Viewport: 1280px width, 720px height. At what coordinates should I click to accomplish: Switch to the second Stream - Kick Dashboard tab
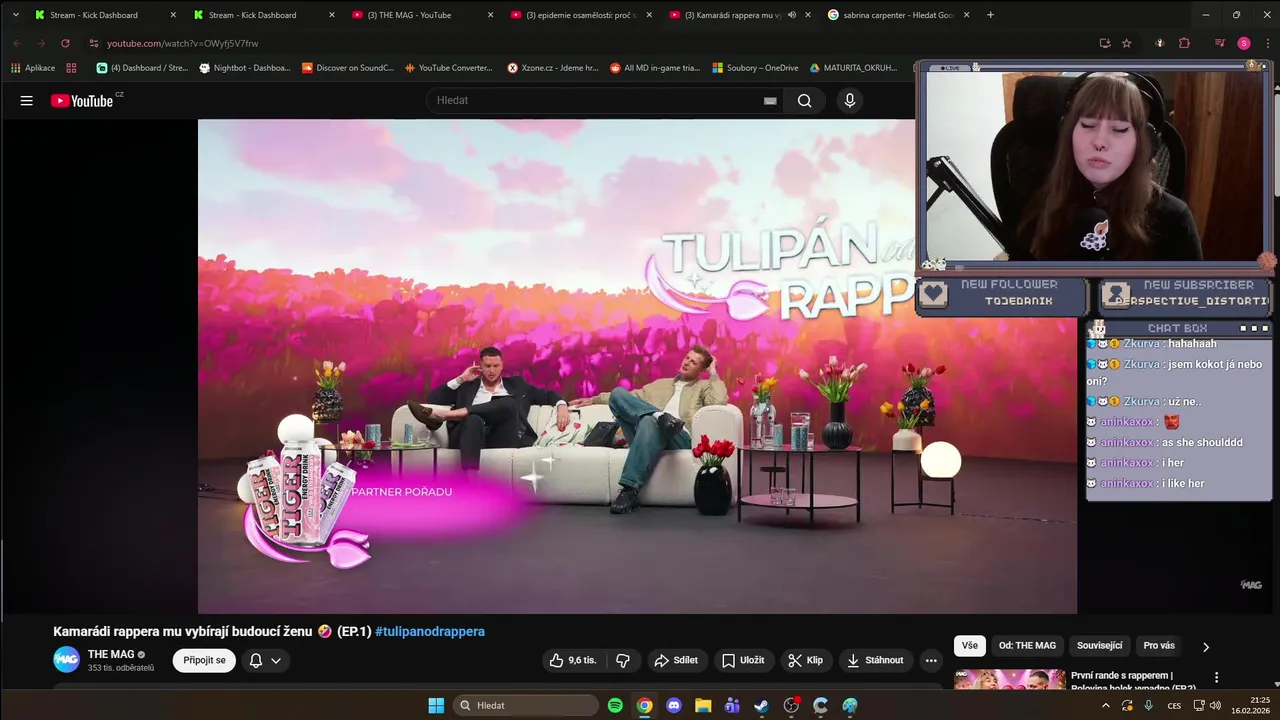(262, 15)
